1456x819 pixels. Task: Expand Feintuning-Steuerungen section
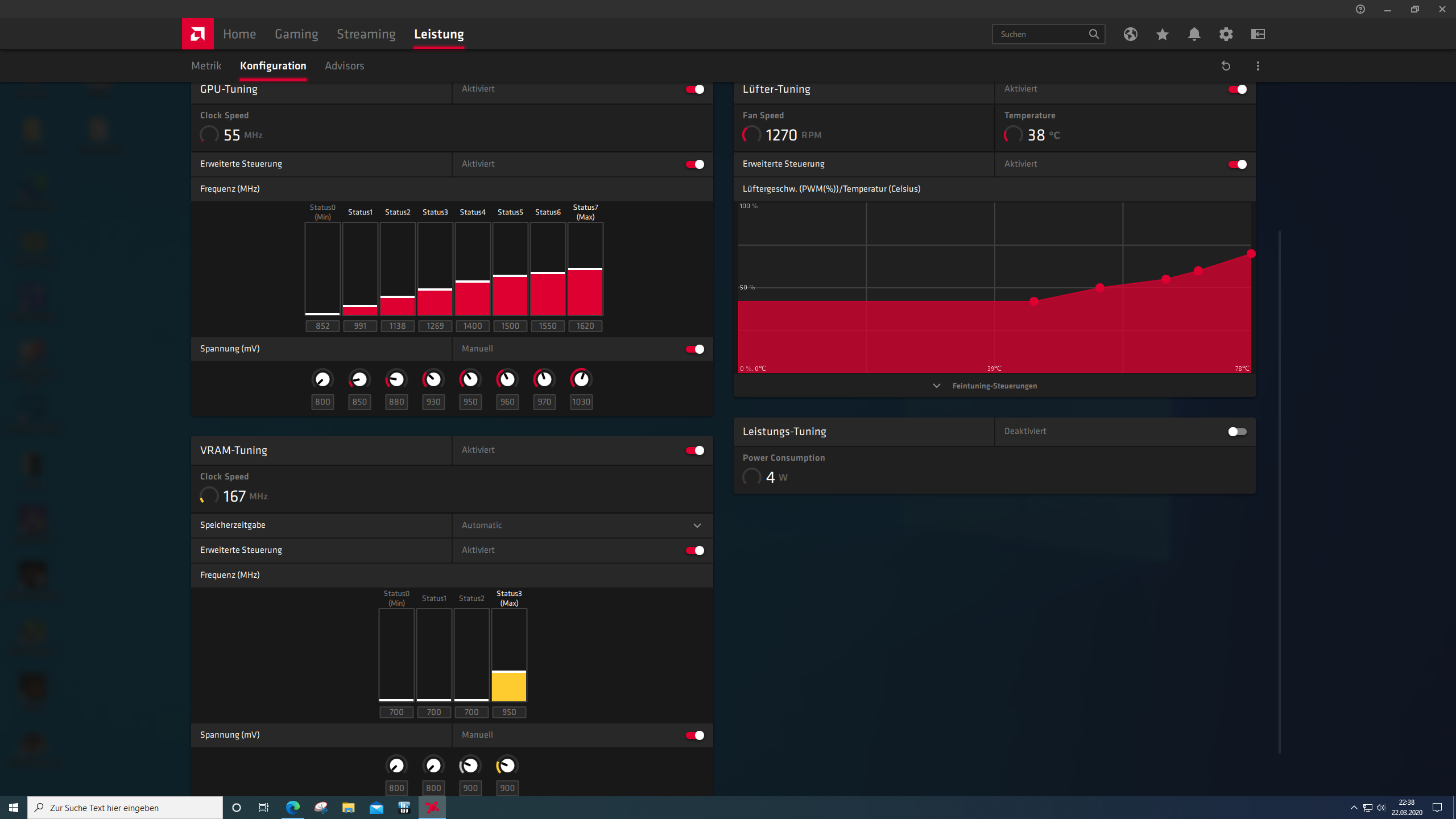click(x=994, y=386)
